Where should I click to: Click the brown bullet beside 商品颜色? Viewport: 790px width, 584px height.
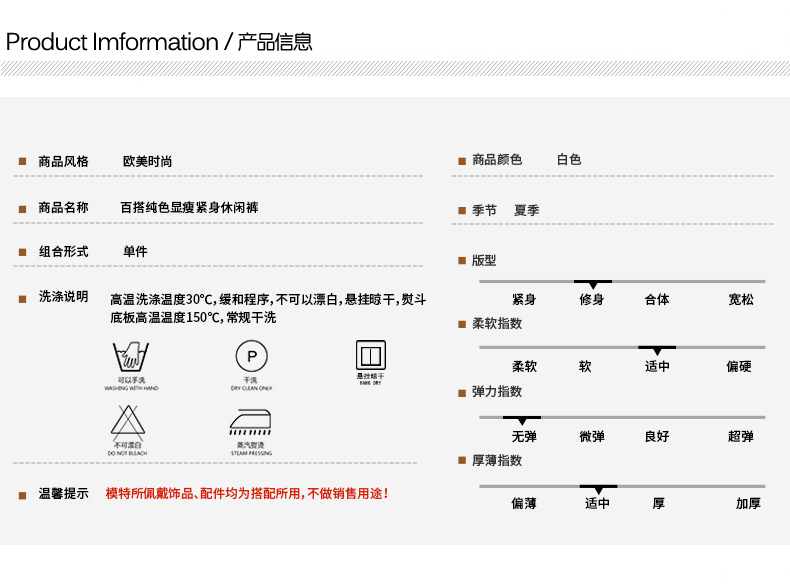pos(462,161)
